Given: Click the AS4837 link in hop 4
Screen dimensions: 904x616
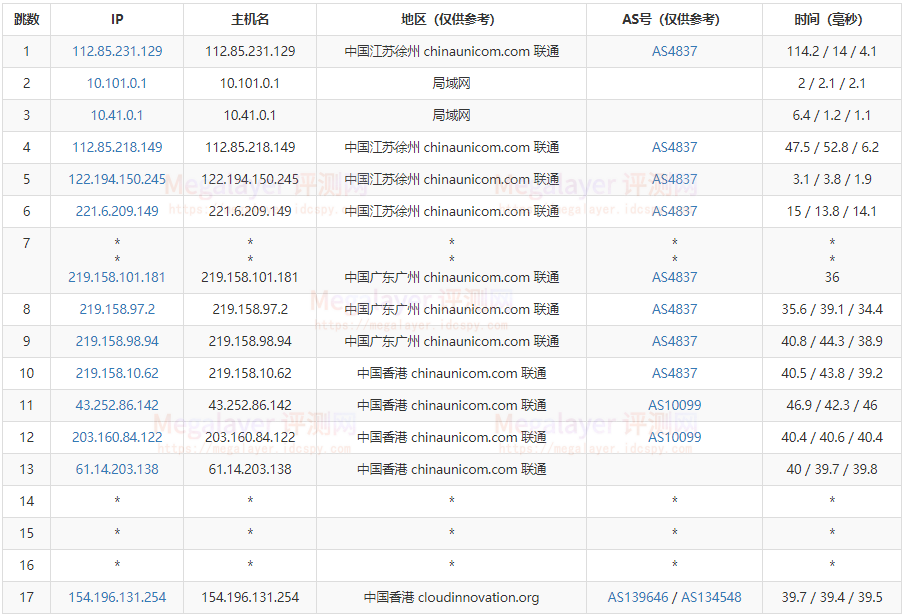Looking at the screenshot, I should coord(675,147).
